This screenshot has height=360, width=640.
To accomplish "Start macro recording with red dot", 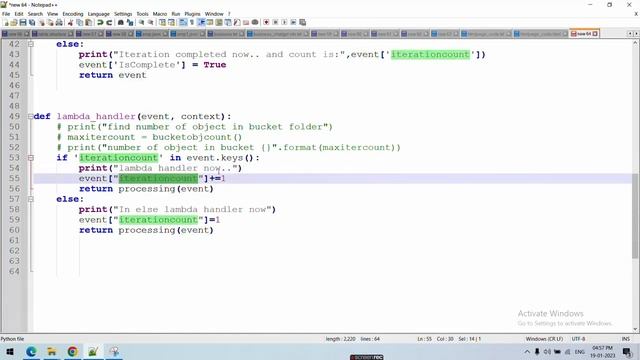I will coord(266,22).
